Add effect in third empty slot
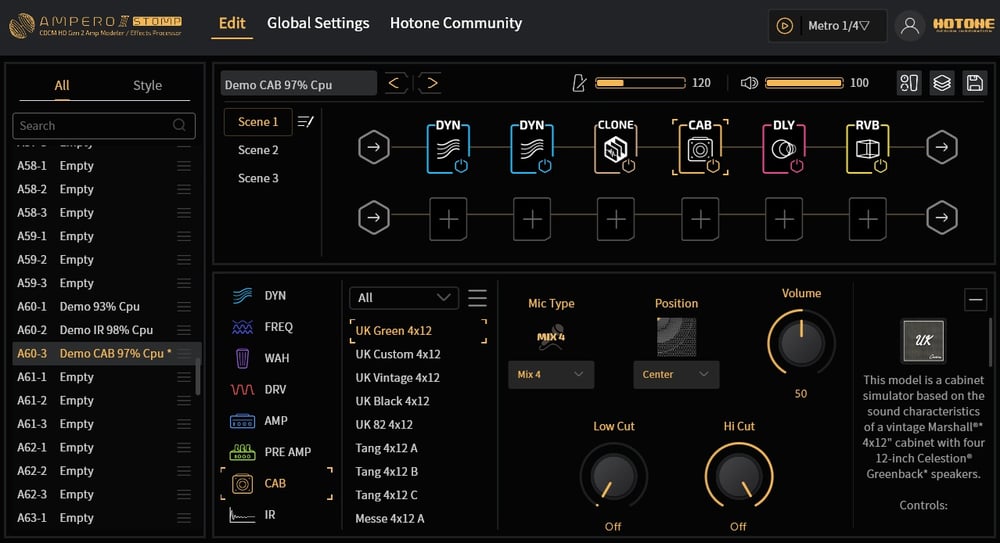Viewport: 1000px width, 543px height. tap(615, 219)
